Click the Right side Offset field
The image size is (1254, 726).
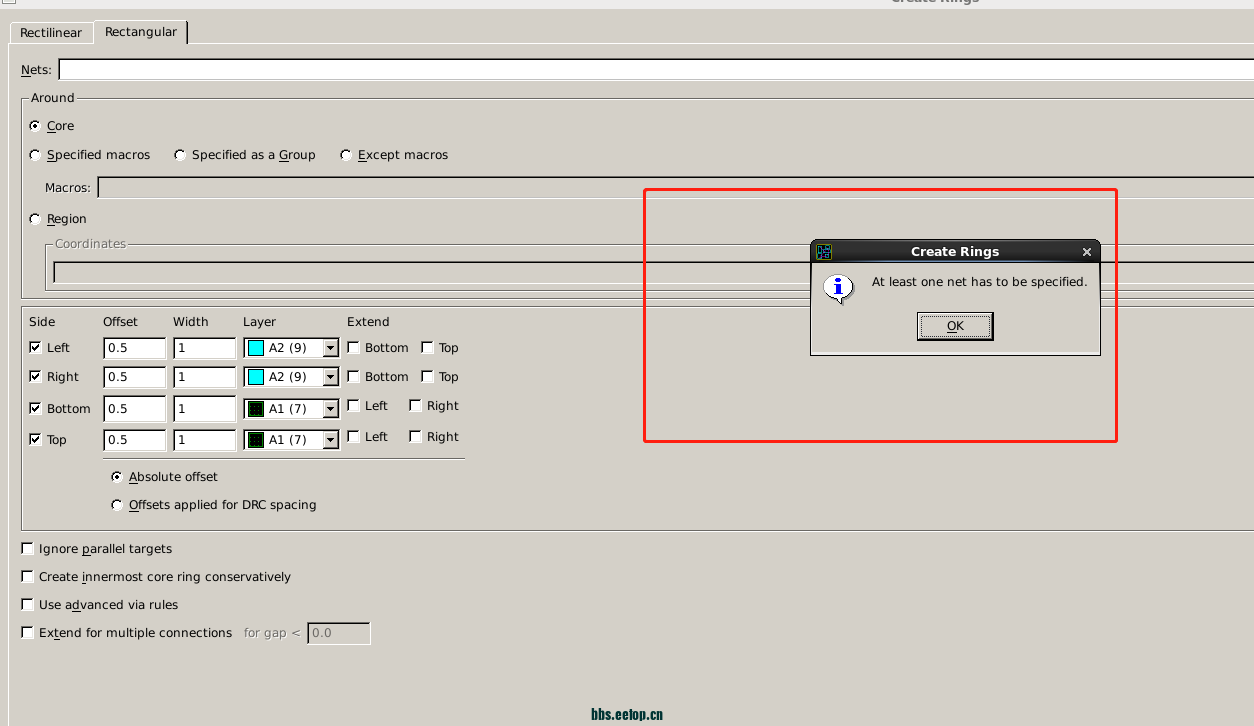[135, 377]
